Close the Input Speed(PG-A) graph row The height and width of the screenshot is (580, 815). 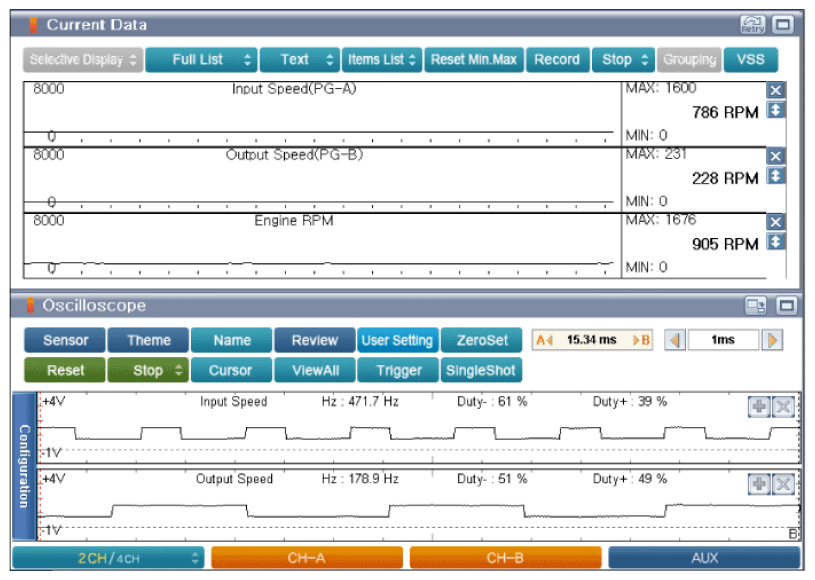pyautogui.click(x=775, y=90)
